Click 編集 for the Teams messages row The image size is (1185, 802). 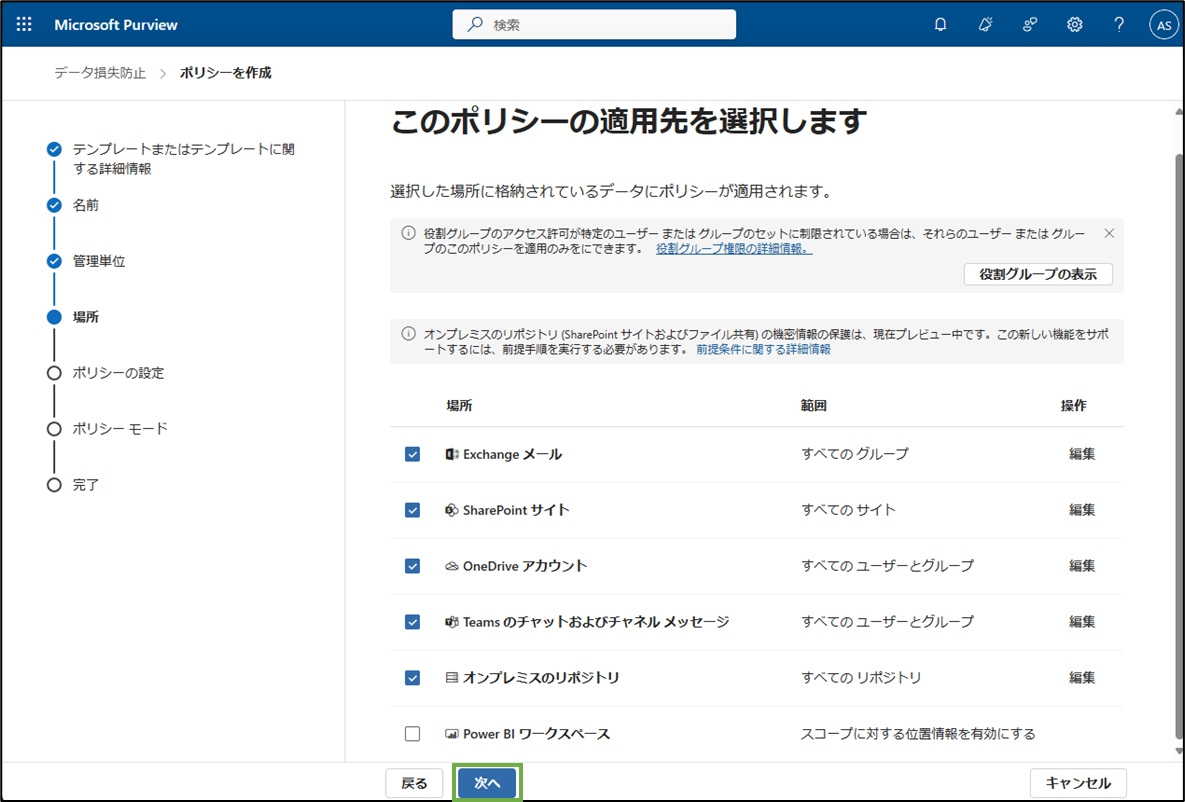pos(1082,622)
